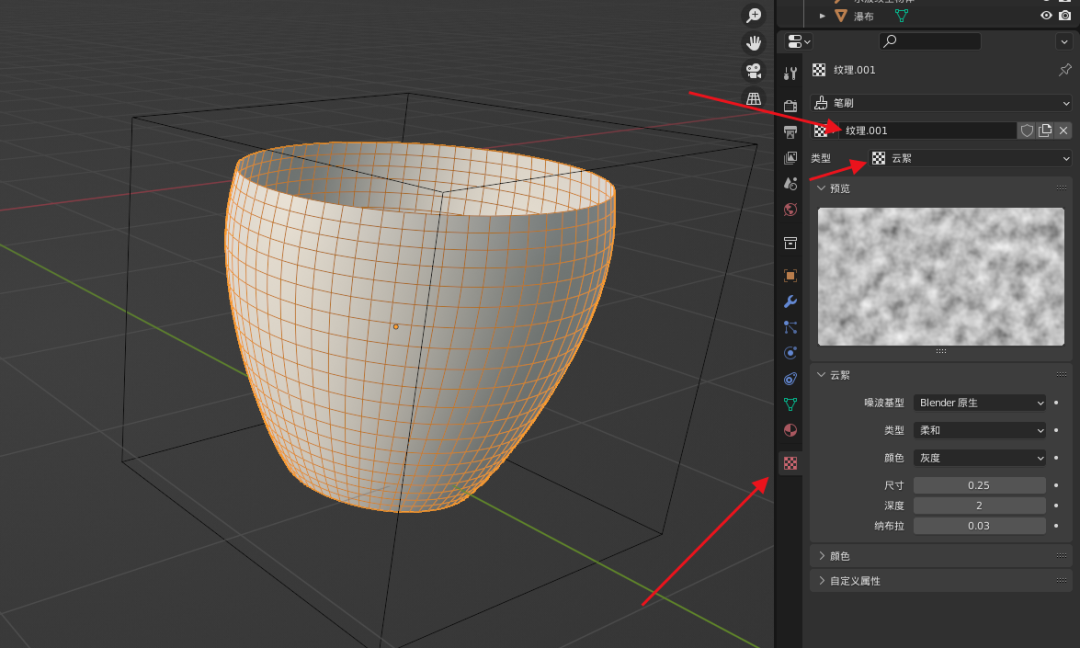Open the Collection properties tab icon

point(790,243)
